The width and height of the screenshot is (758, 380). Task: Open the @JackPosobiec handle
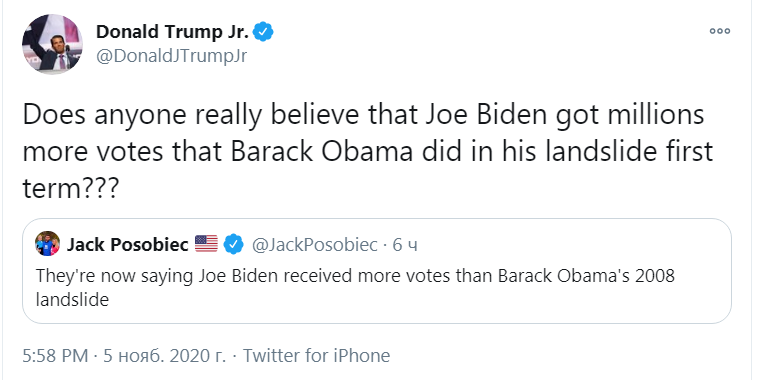[315, 245]
